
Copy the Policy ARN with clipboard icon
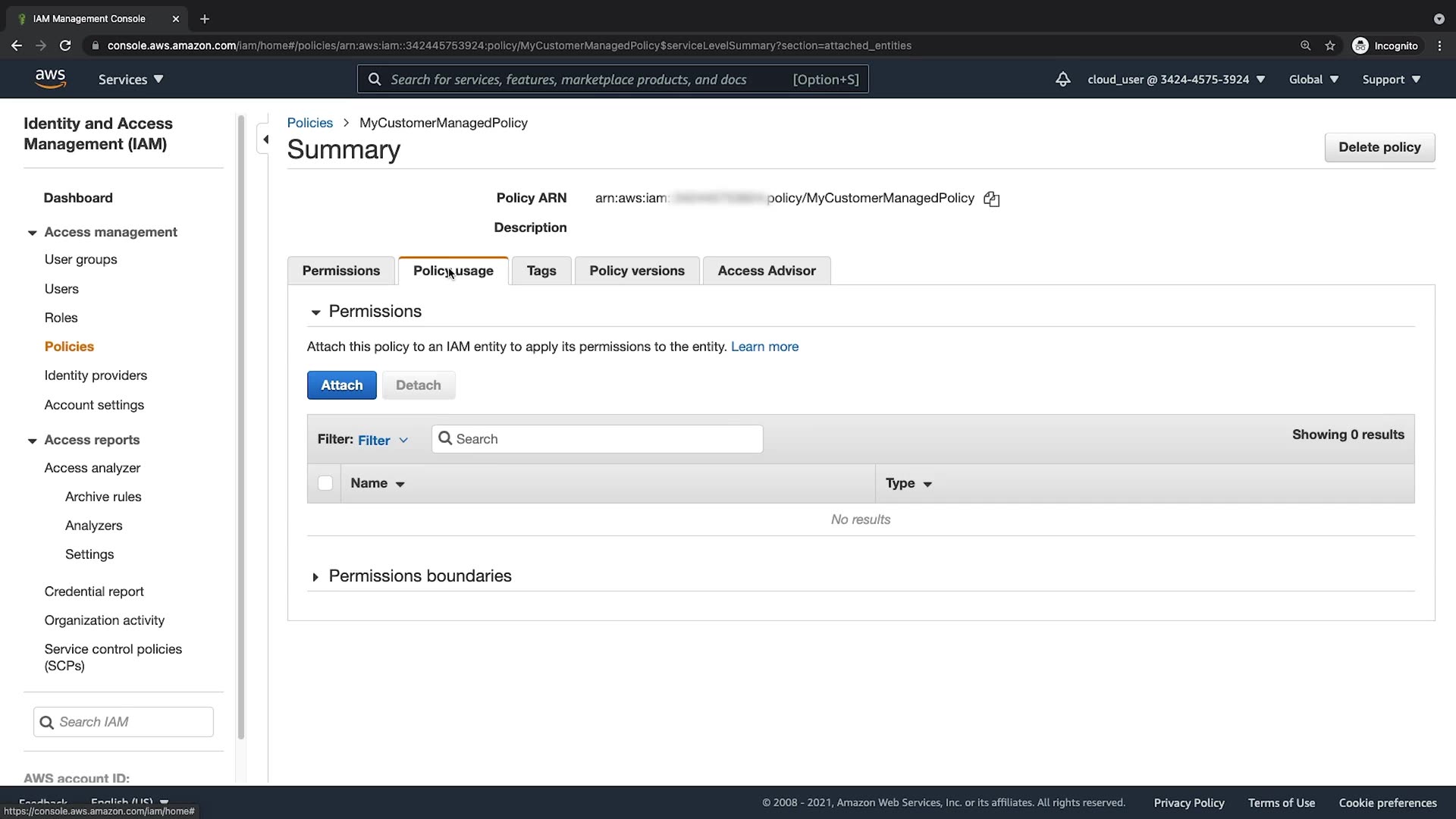pyautogui.click(x=991, y=199)
